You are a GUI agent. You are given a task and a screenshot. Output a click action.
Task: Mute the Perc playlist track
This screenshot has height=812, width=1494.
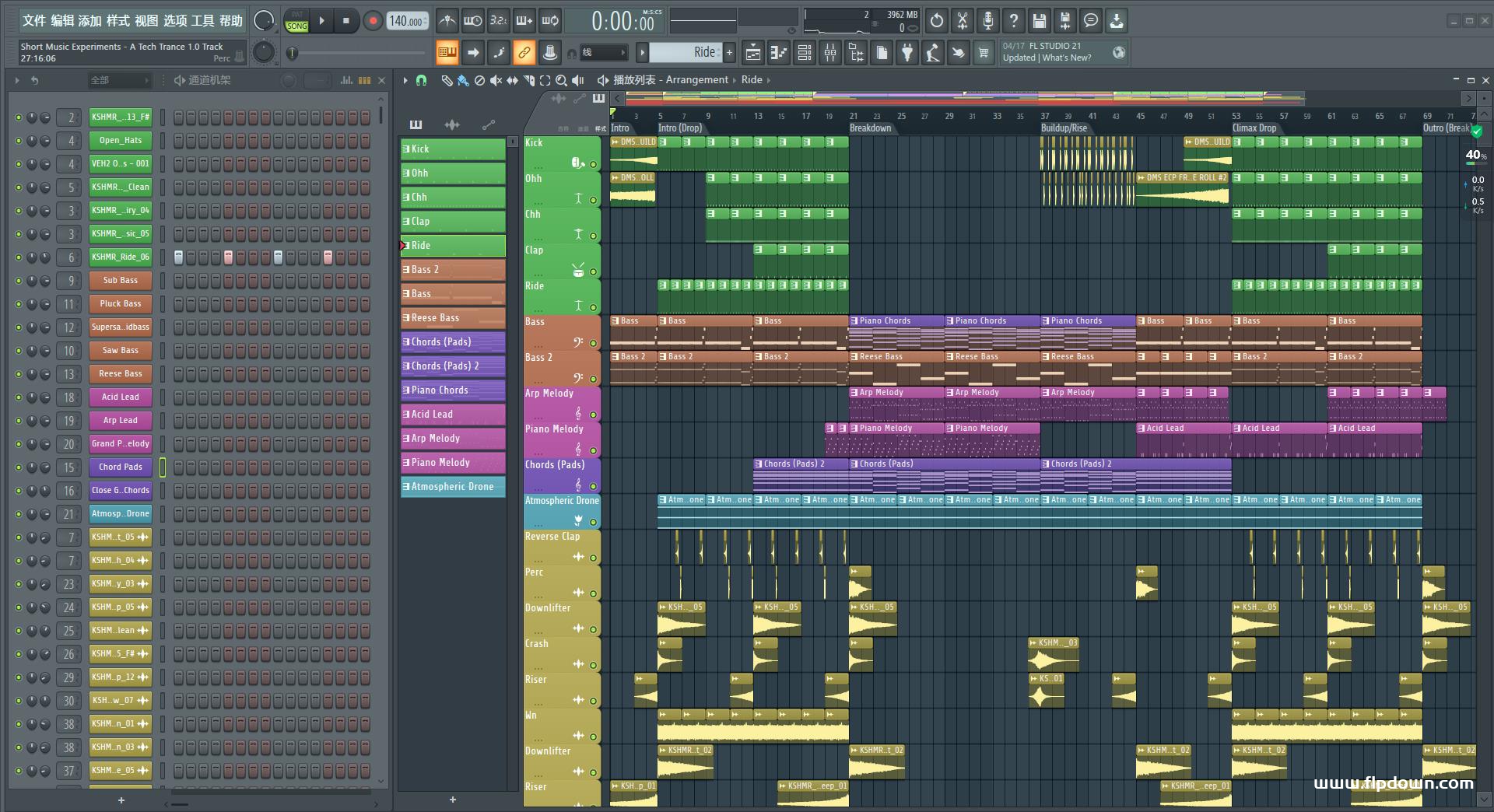point(593,593)
